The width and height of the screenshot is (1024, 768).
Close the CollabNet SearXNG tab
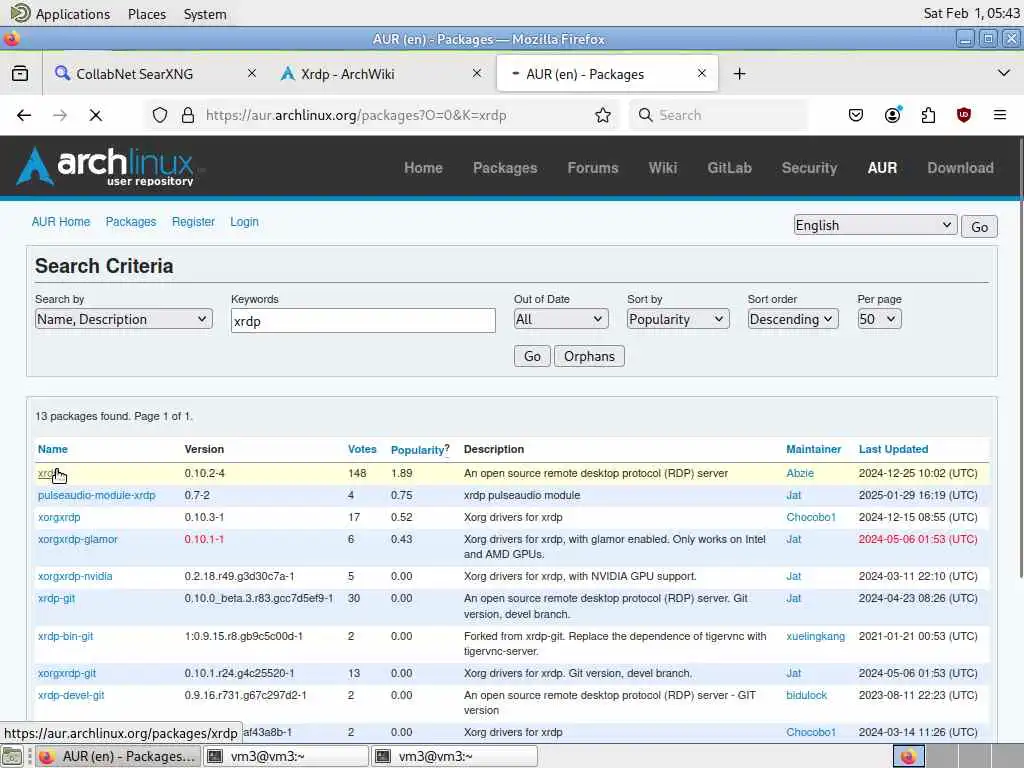[x=251, y=74]
